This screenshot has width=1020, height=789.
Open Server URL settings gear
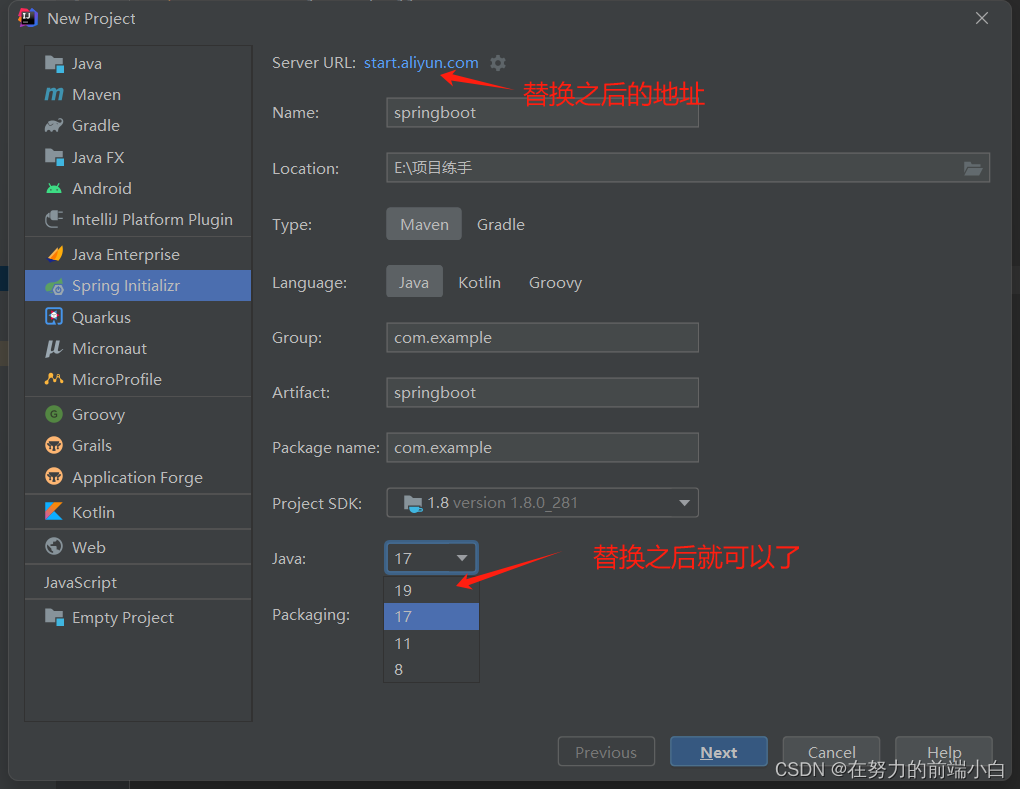(498, 63)
